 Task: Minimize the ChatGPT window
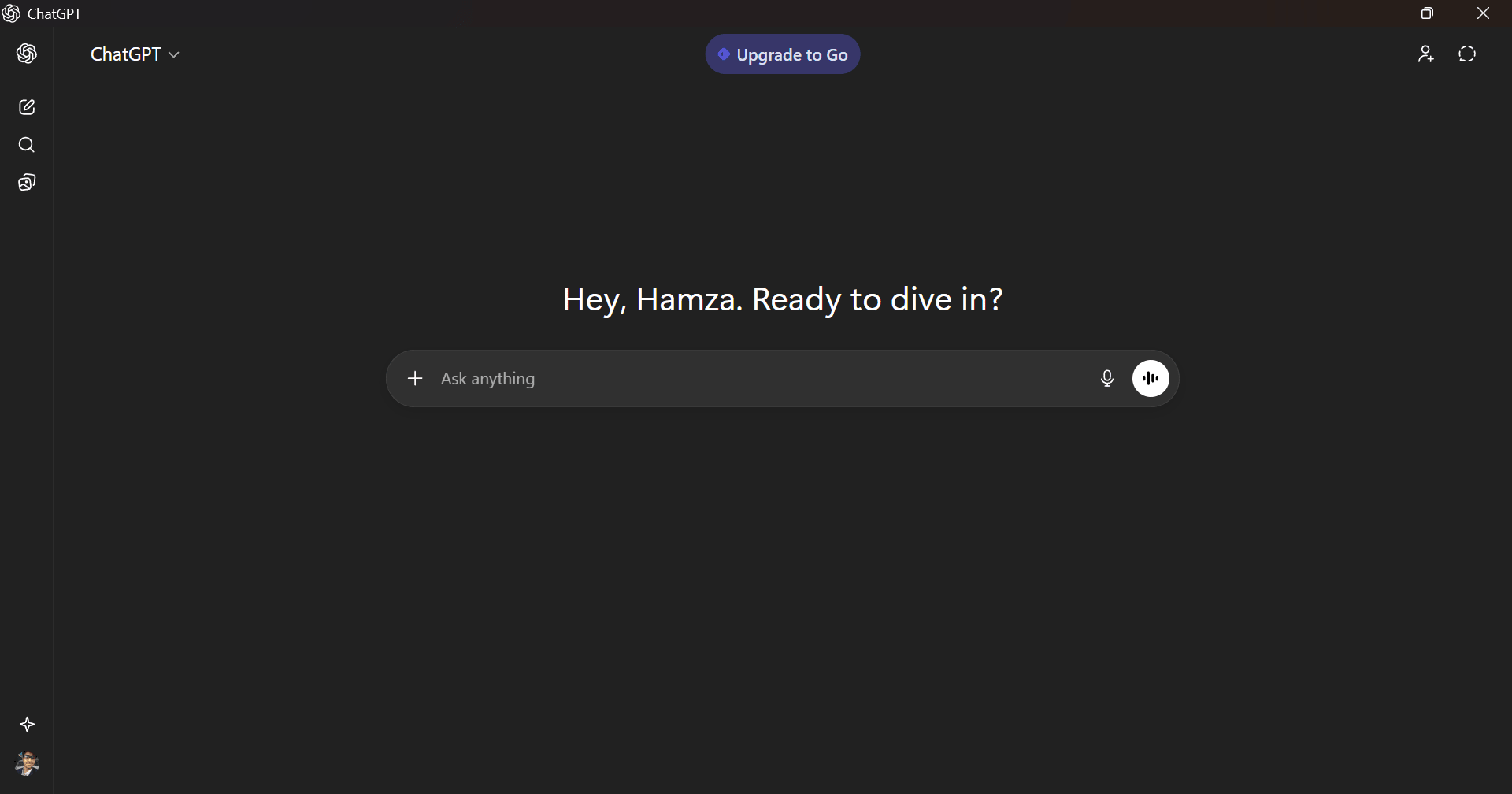tap(1373, 13)
